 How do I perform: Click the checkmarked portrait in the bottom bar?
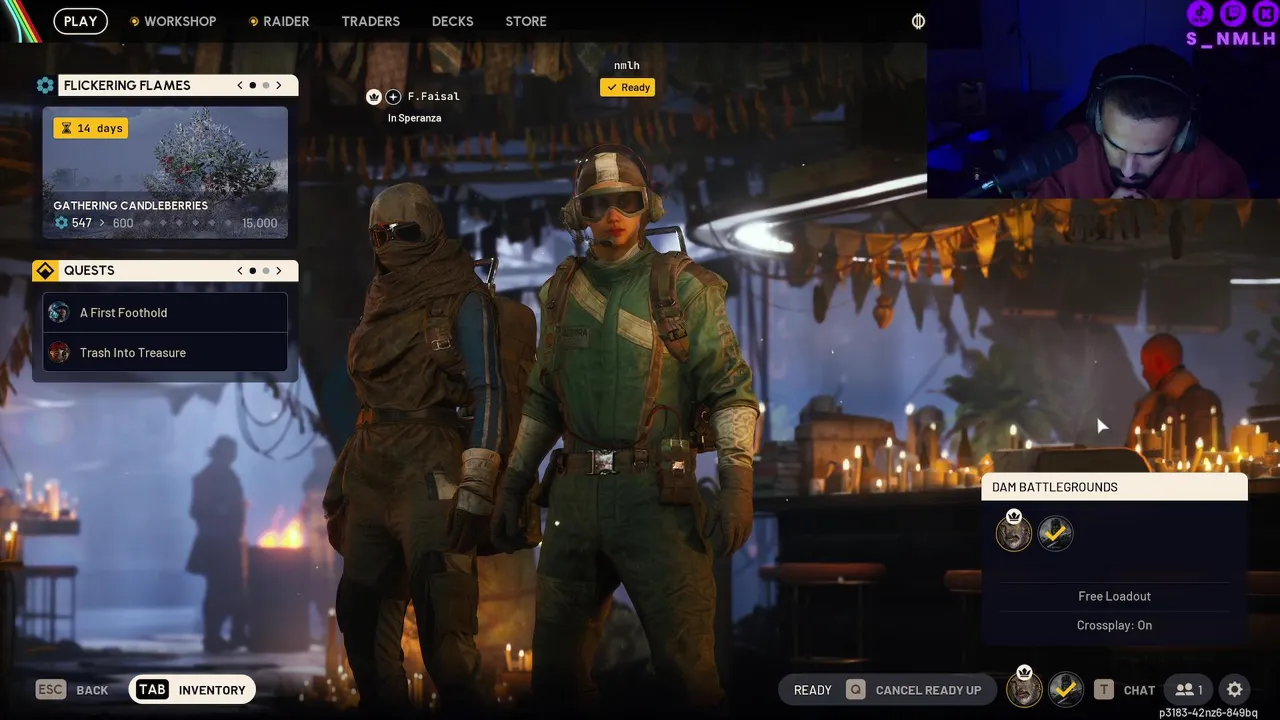point(1066,689)
